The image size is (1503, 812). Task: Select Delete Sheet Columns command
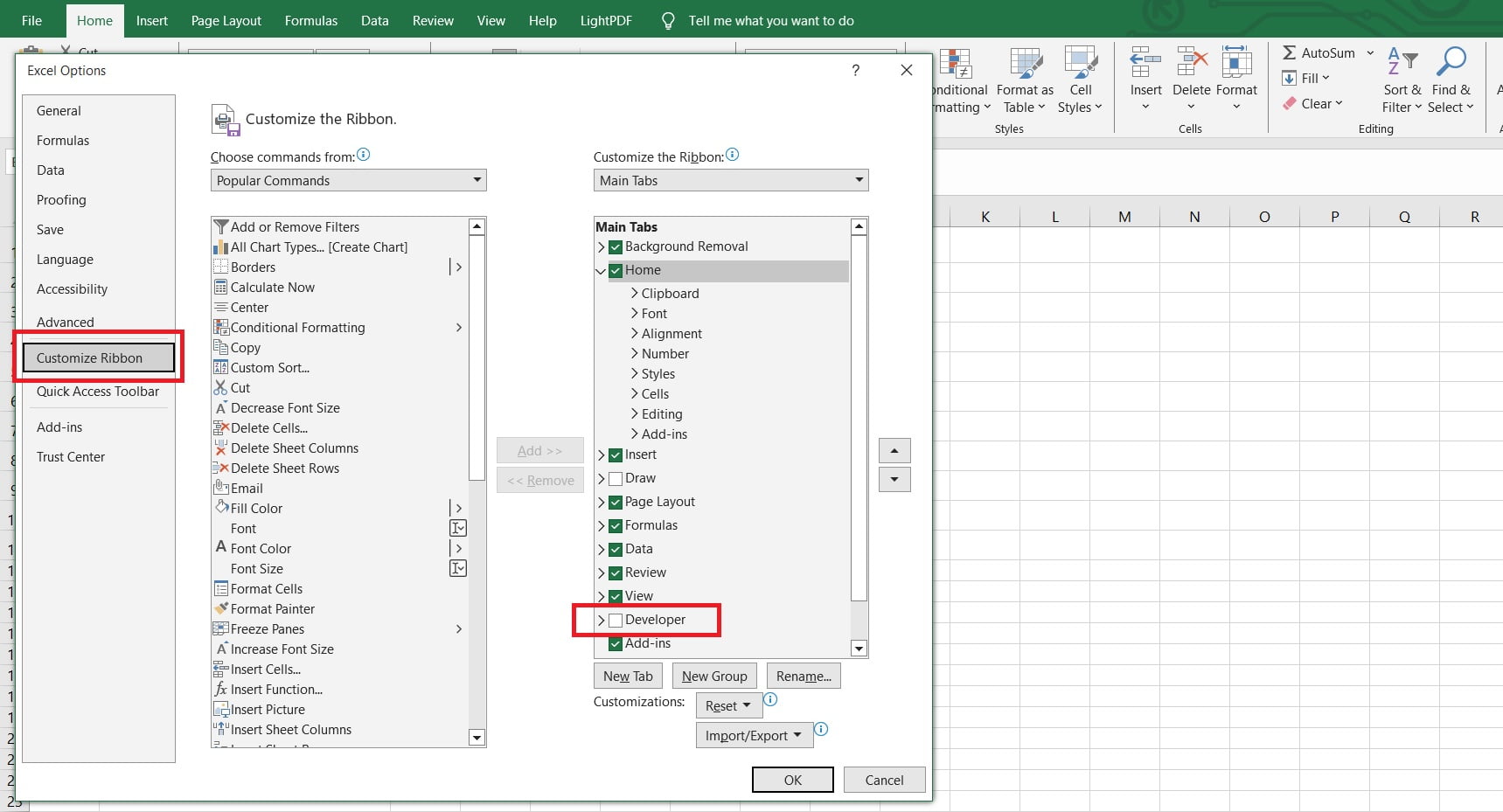(340, 448)
